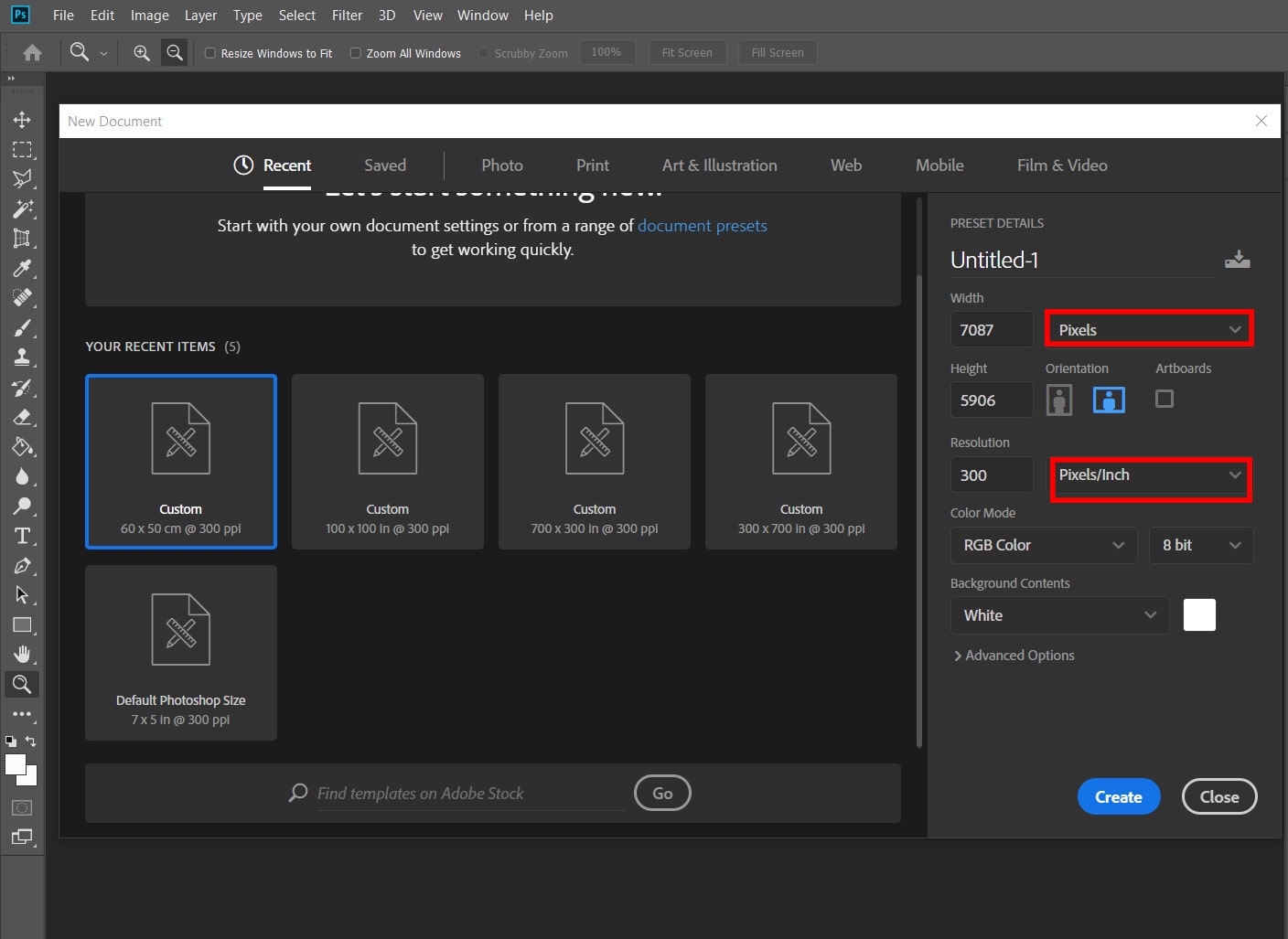Open the Color Mode dropdown
Viewport: 1288px width, 939px height.
click(x=1044, y=545)
